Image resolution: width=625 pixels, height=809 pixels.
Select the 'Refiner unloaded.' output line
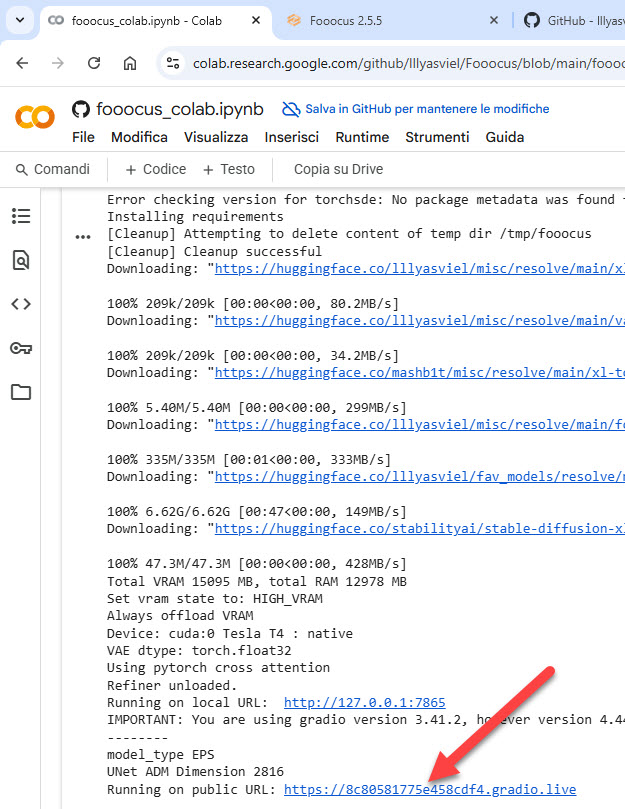click(172, 685)
